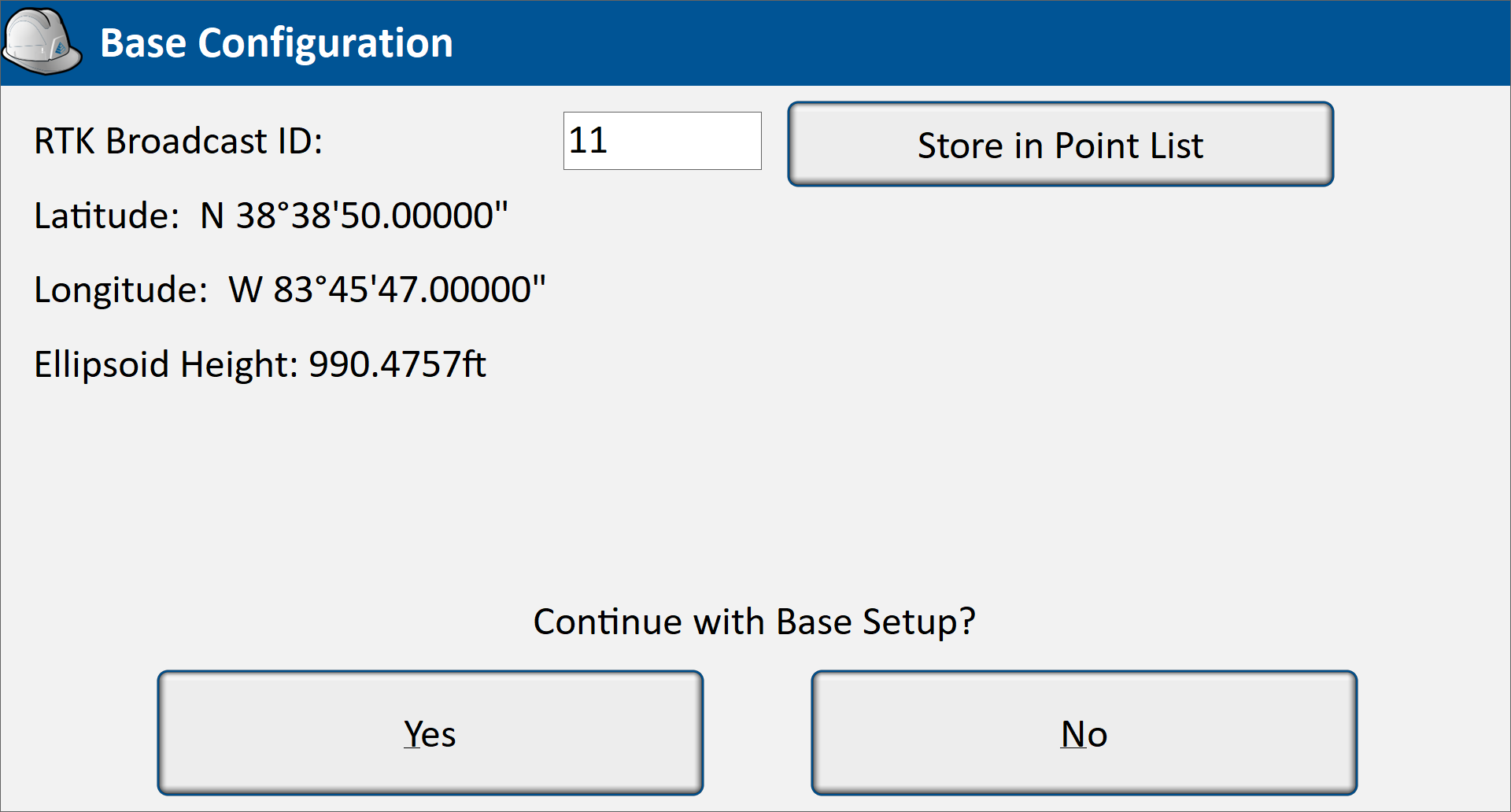Click the hard hat logo icon
The width and height of the screenshot is (1511, 812).
click(42, 42)
